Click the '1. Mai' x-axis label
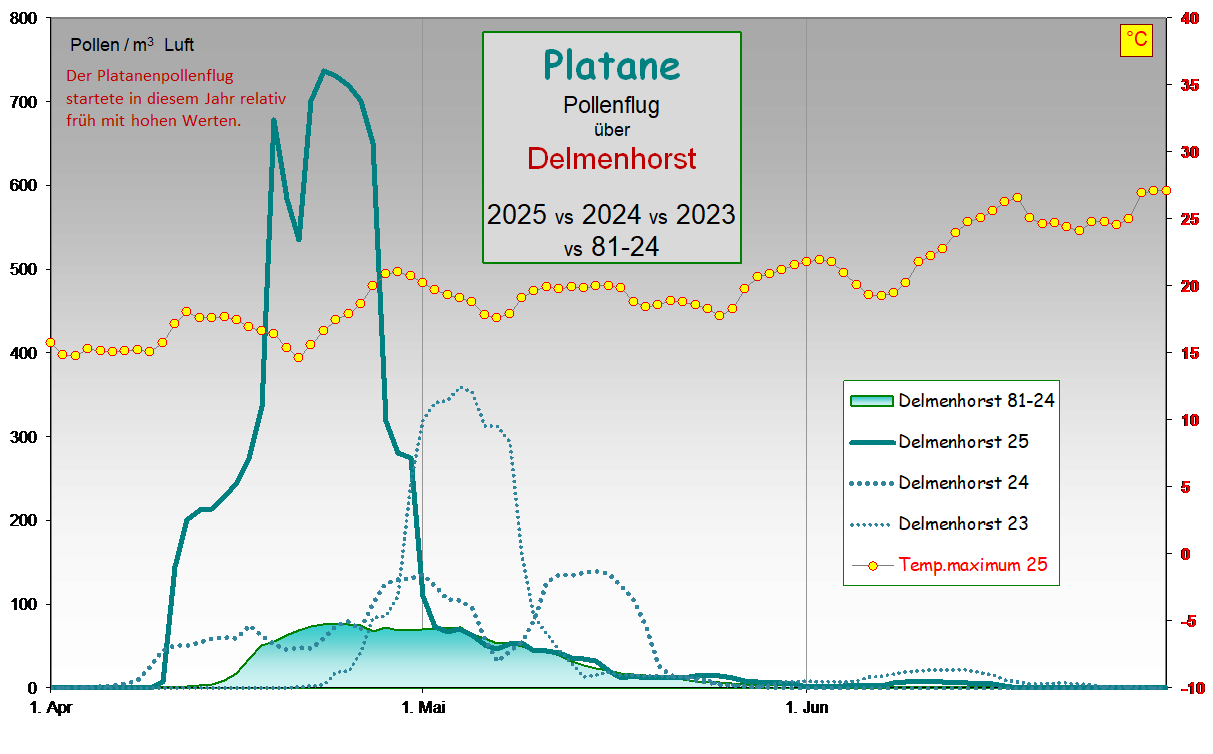Screen dimensions: 1213x754 (x=423, y=709)
